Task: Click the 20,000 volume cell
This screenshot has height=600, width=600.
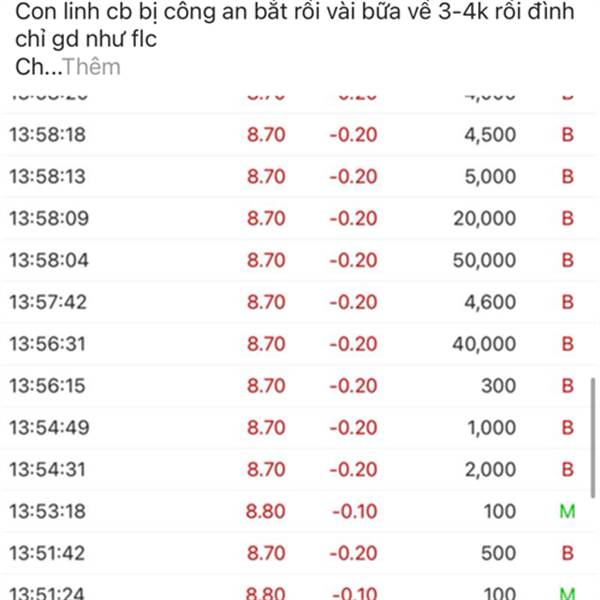Action: coord(484,219)
